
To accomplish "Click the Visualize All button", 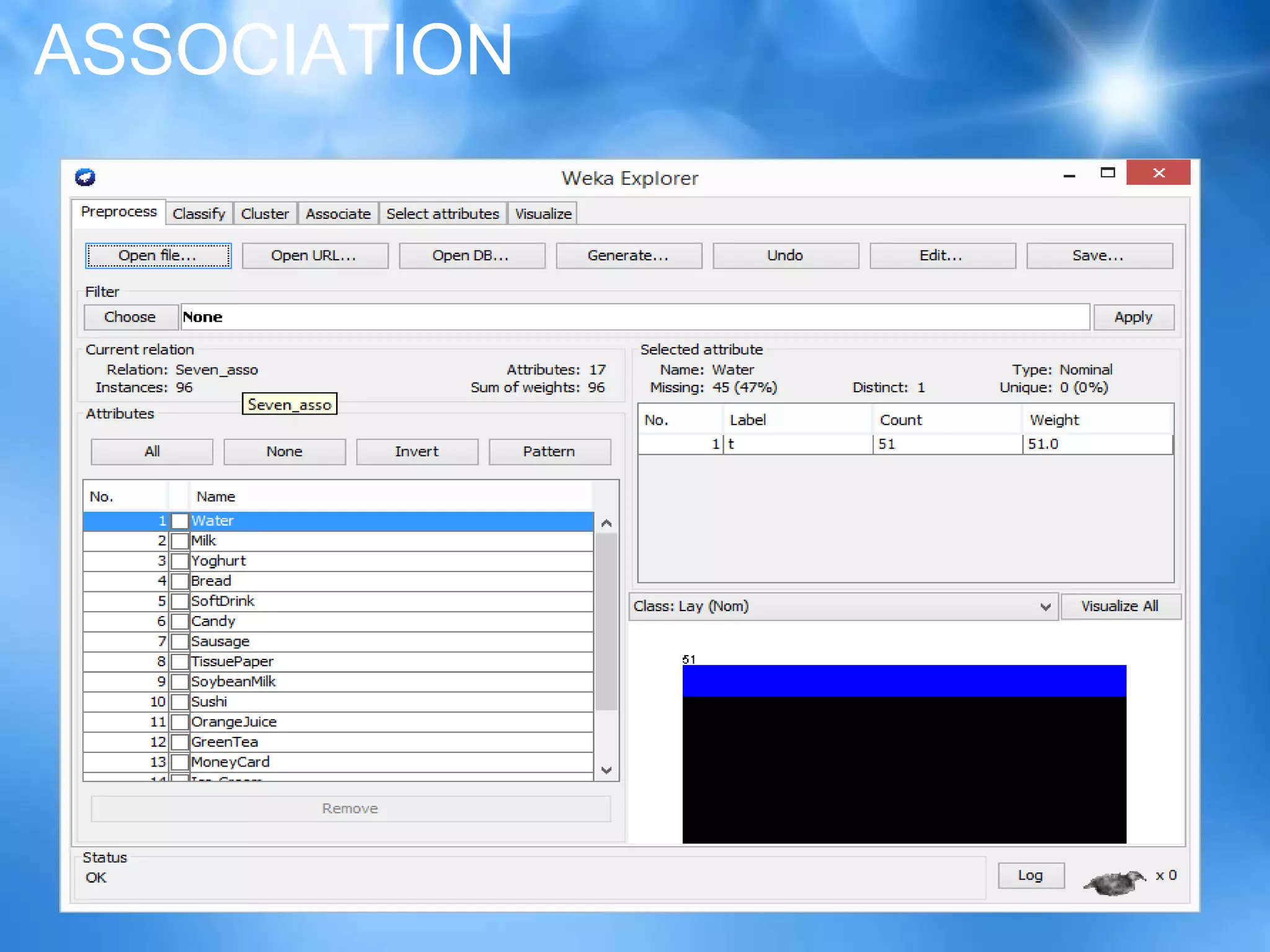I will coord(1119,607).
